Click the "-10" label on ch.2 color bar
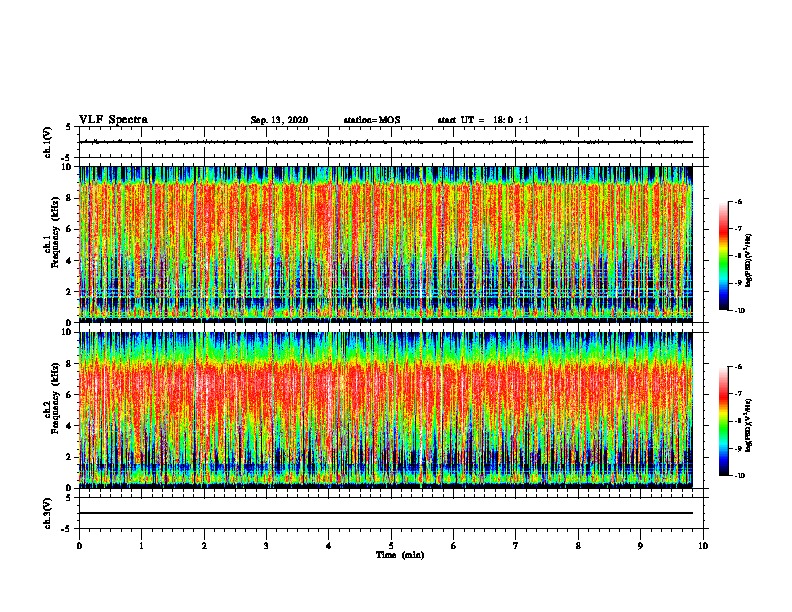Screen dimensions: 792x612 pos(739,476)
